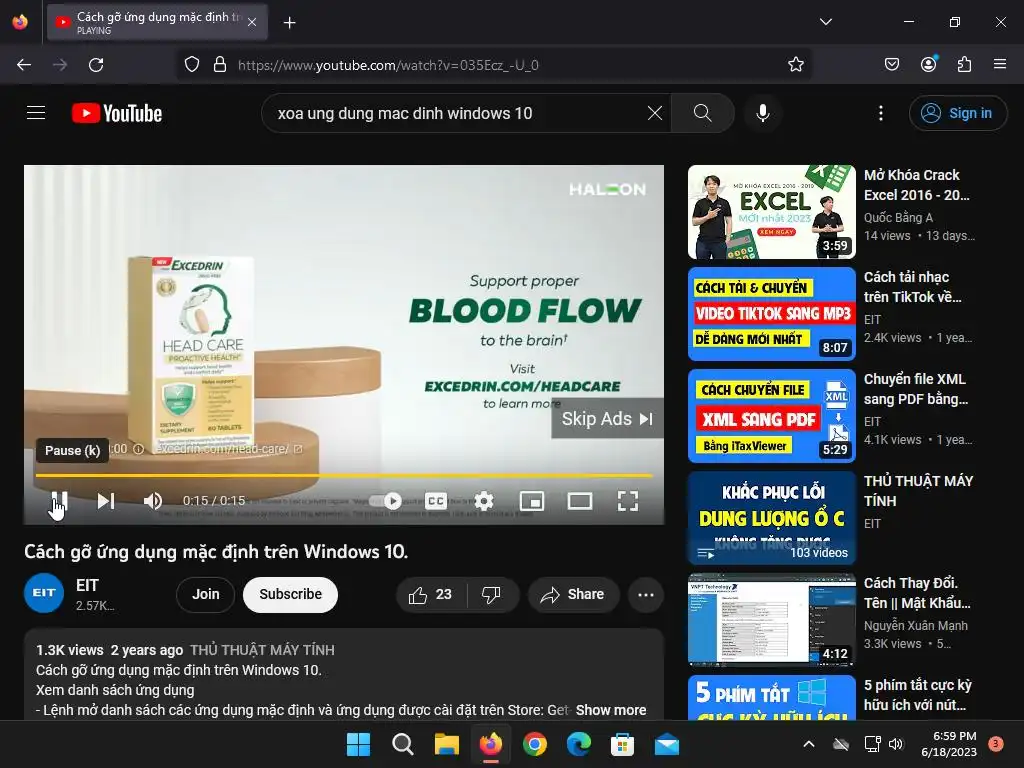Image resolution: width=1024 pixels, height=768 pixels.
Task: Open the TikTok sang MP3 video thumbnail
Action: [772, 313]
